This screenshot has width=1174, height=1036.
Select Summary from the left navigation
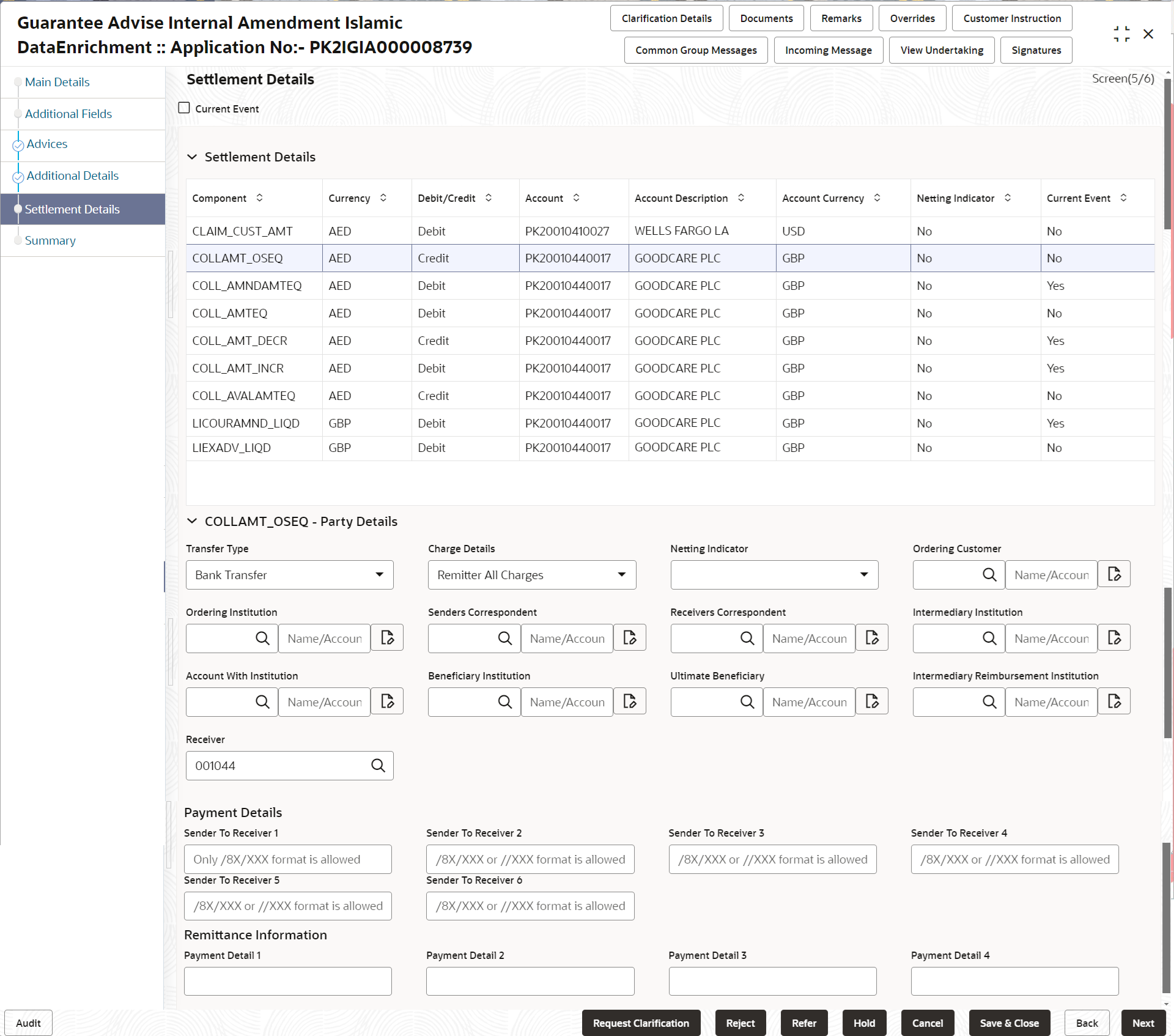tap(50, 240)
